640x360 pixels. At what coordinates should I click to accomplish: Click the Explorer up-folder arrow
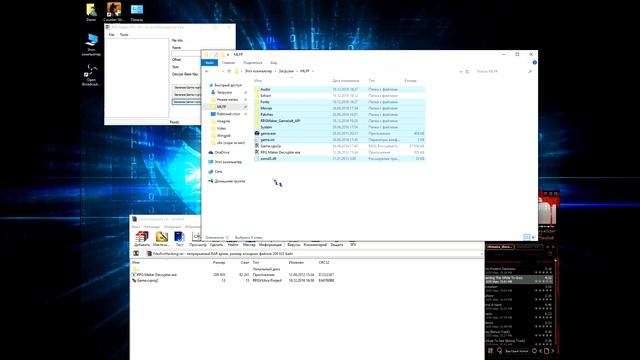229,71
